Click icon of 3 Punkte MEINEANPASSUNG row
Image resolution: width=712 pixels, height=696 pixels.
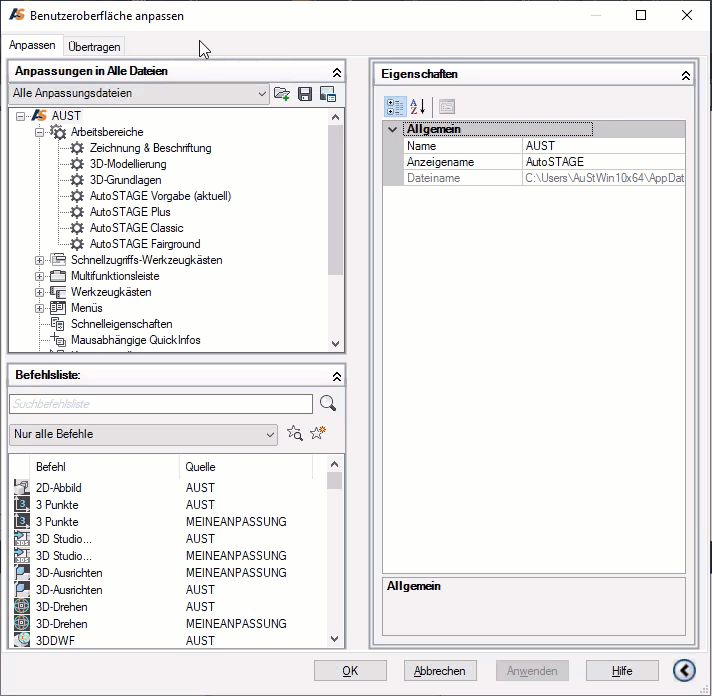pyautogui.click(x=21, y=521)
